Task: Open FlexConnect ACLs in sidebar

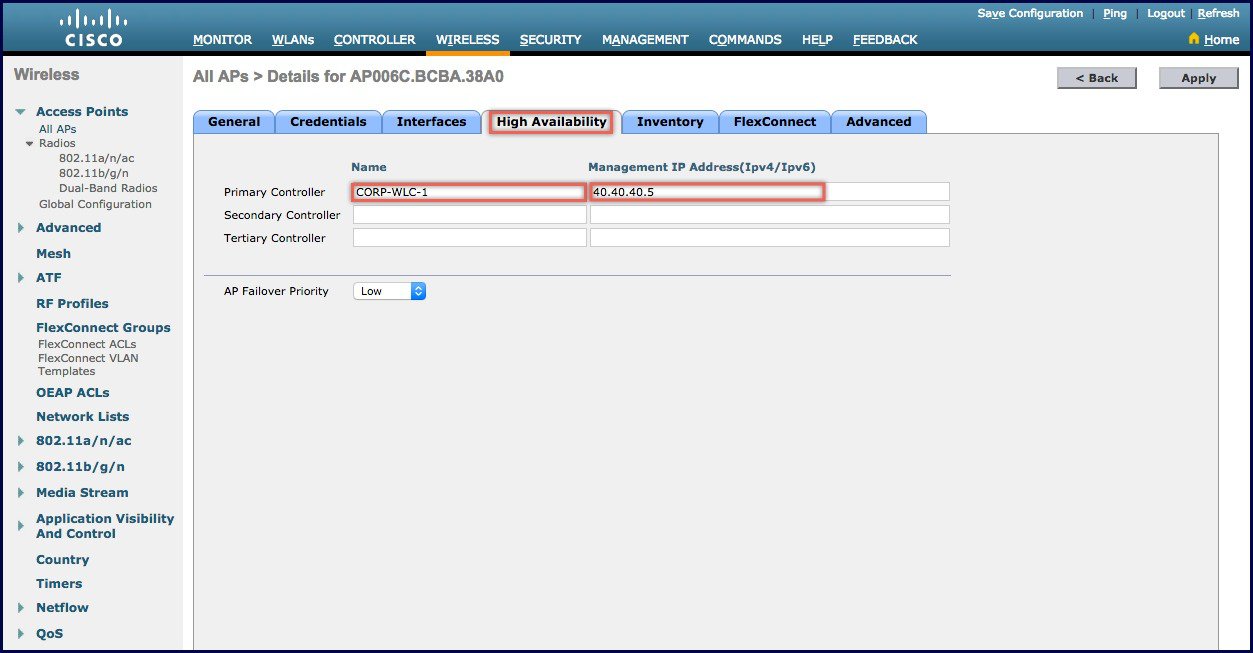Action: click(87, 344)
